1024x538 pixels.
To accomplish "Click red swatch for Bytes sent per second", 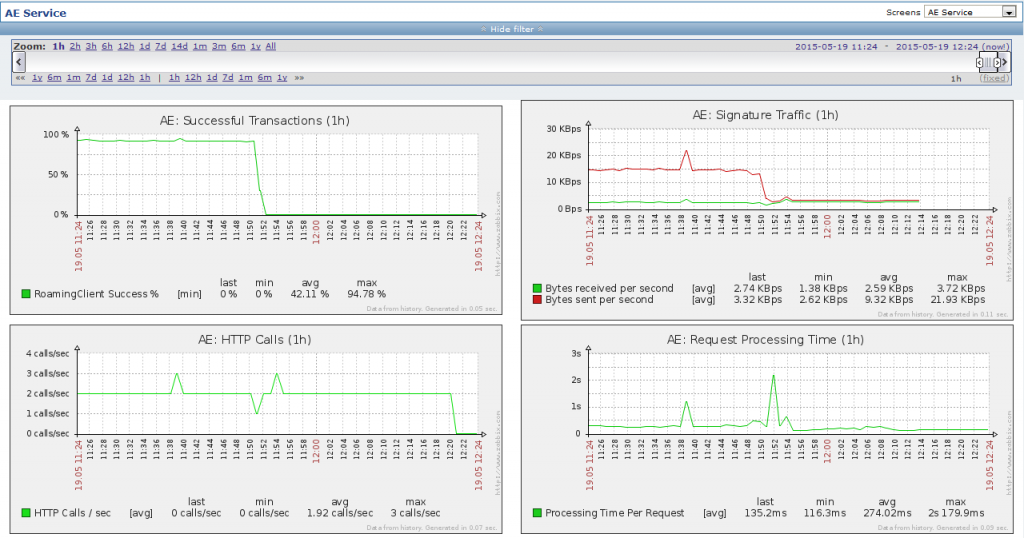I will coord(537,300).
